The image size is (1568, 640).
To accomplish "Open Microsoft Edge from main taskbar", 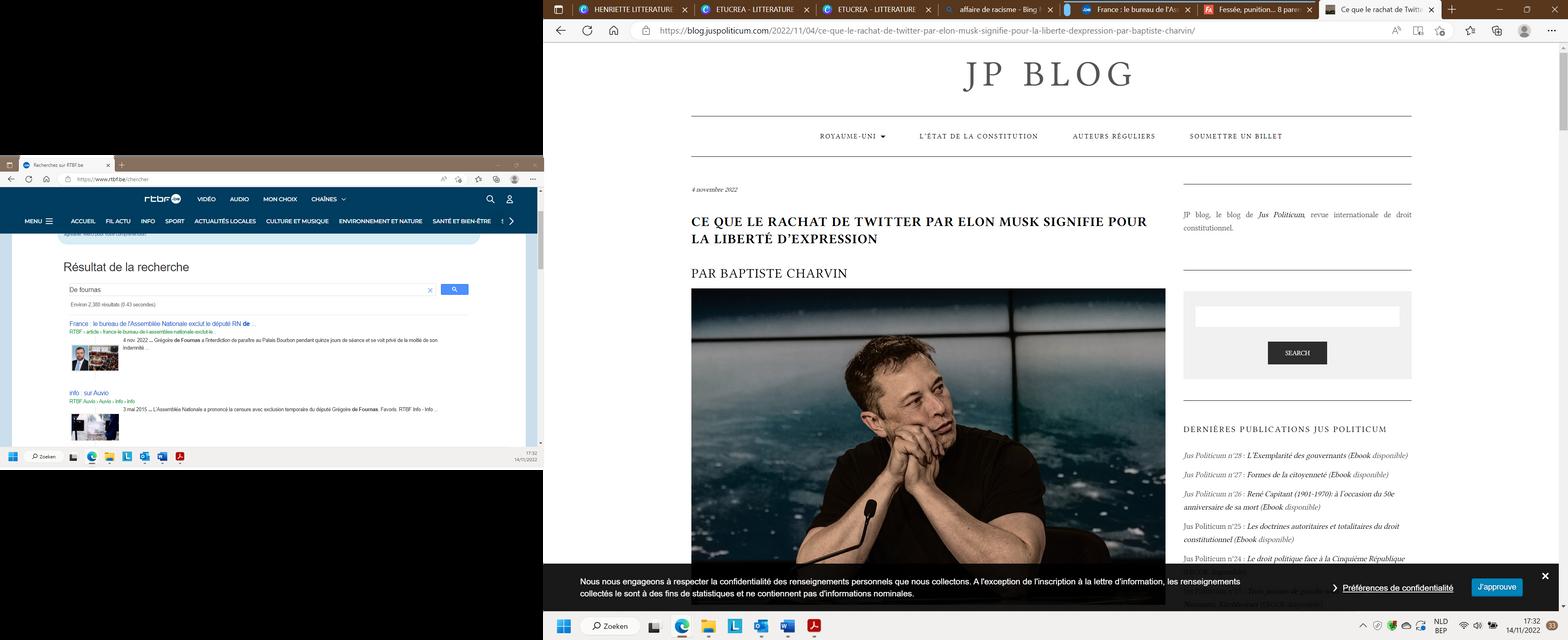I will (682, 626).
